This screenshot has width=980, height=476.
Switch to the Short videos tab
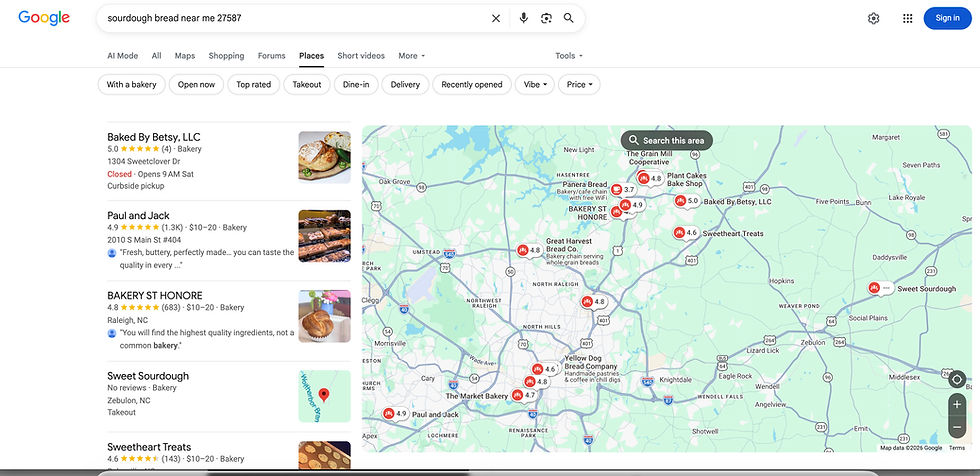[x=361, y=56]
